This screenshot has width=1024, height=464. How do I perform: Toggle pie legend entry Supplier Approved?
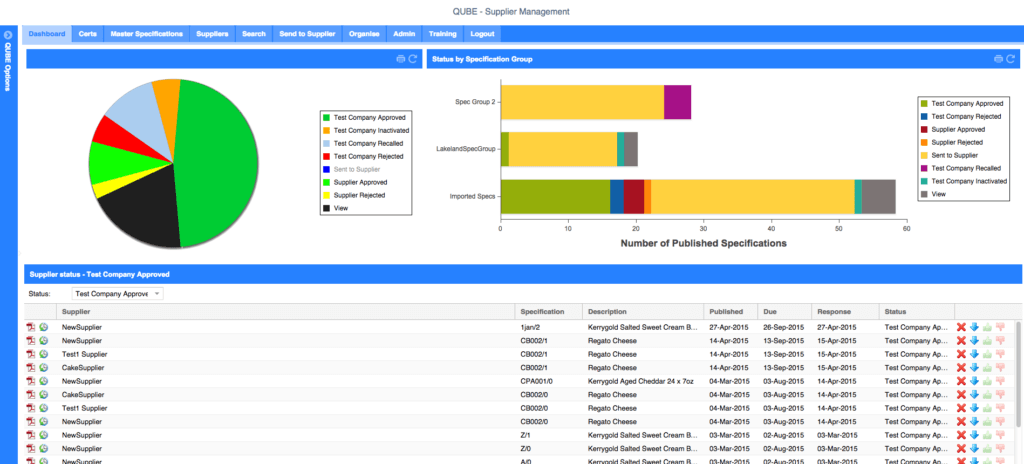(355, 182)
